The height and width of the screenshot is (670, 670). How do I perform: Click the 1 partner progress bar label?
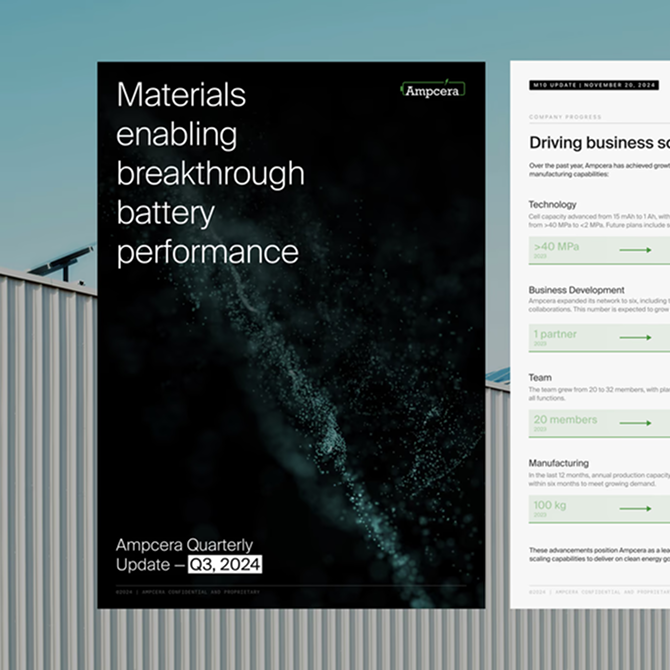pos(555,334)
